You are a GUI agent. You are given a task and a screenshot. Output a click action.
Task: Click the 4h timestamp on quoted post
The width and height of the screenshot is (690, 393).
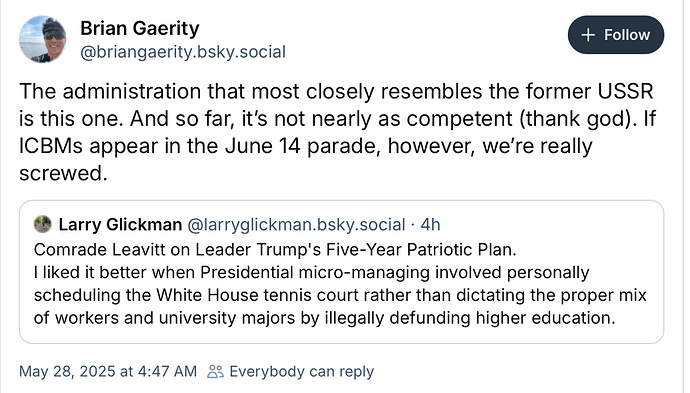[x=430, y=224]
